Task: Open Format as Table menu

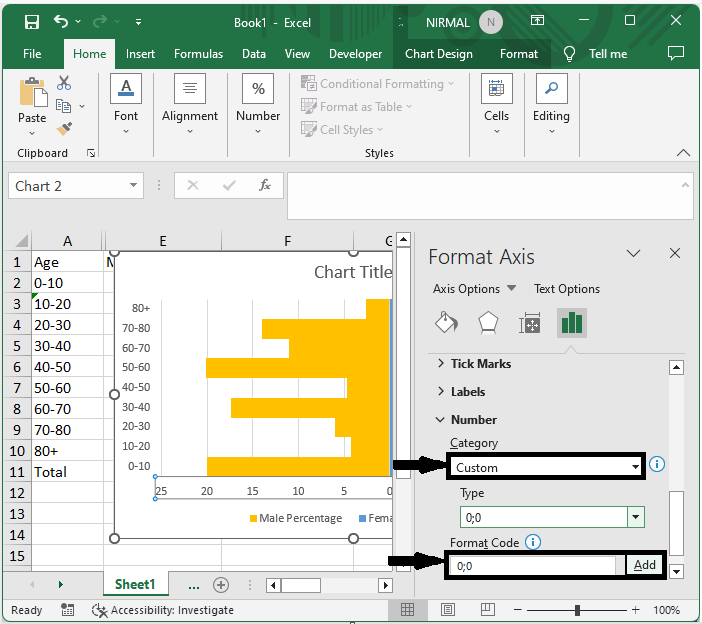Action: coord(356,107)
